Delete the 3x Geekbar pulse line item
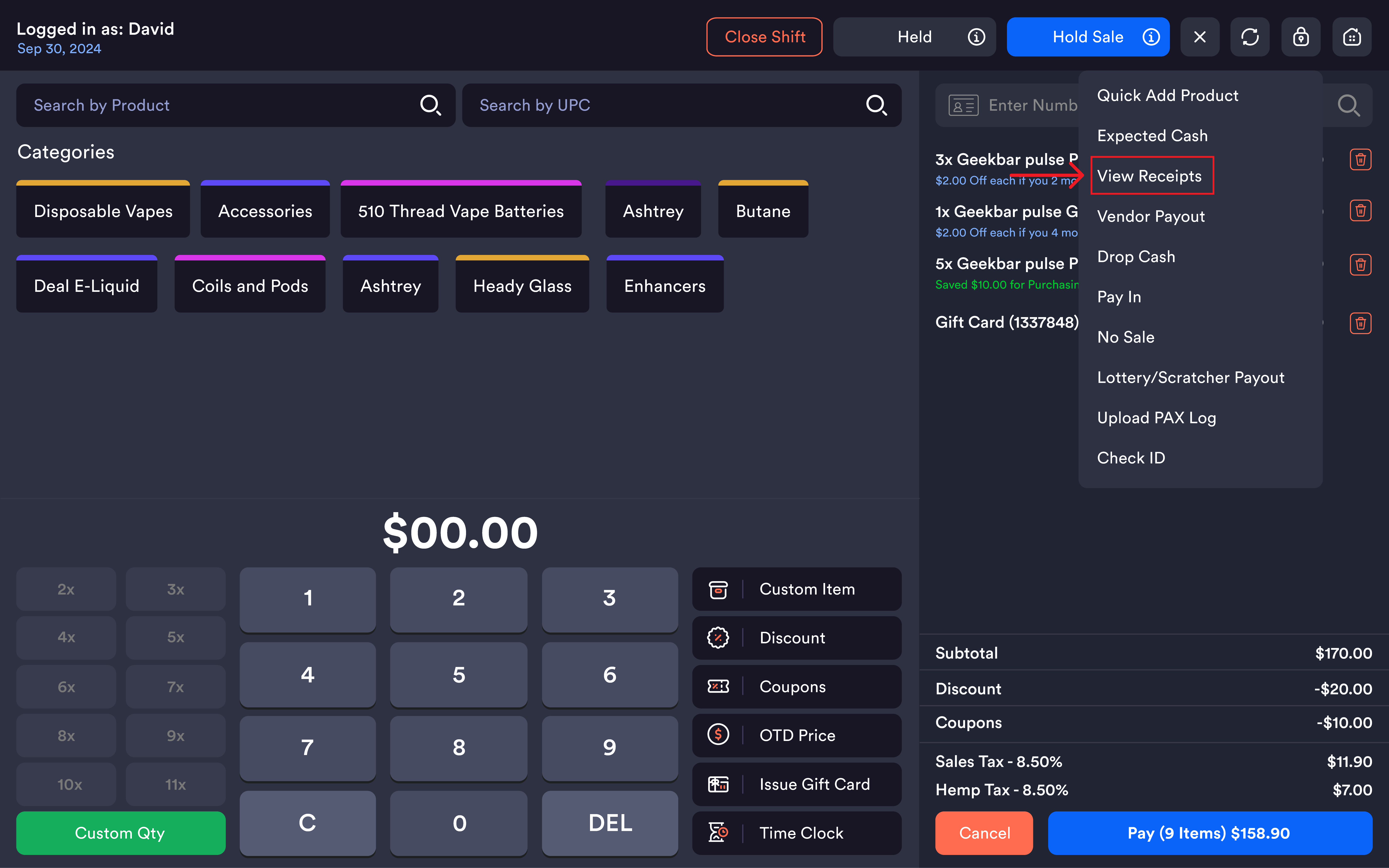 pos(1360,160)
